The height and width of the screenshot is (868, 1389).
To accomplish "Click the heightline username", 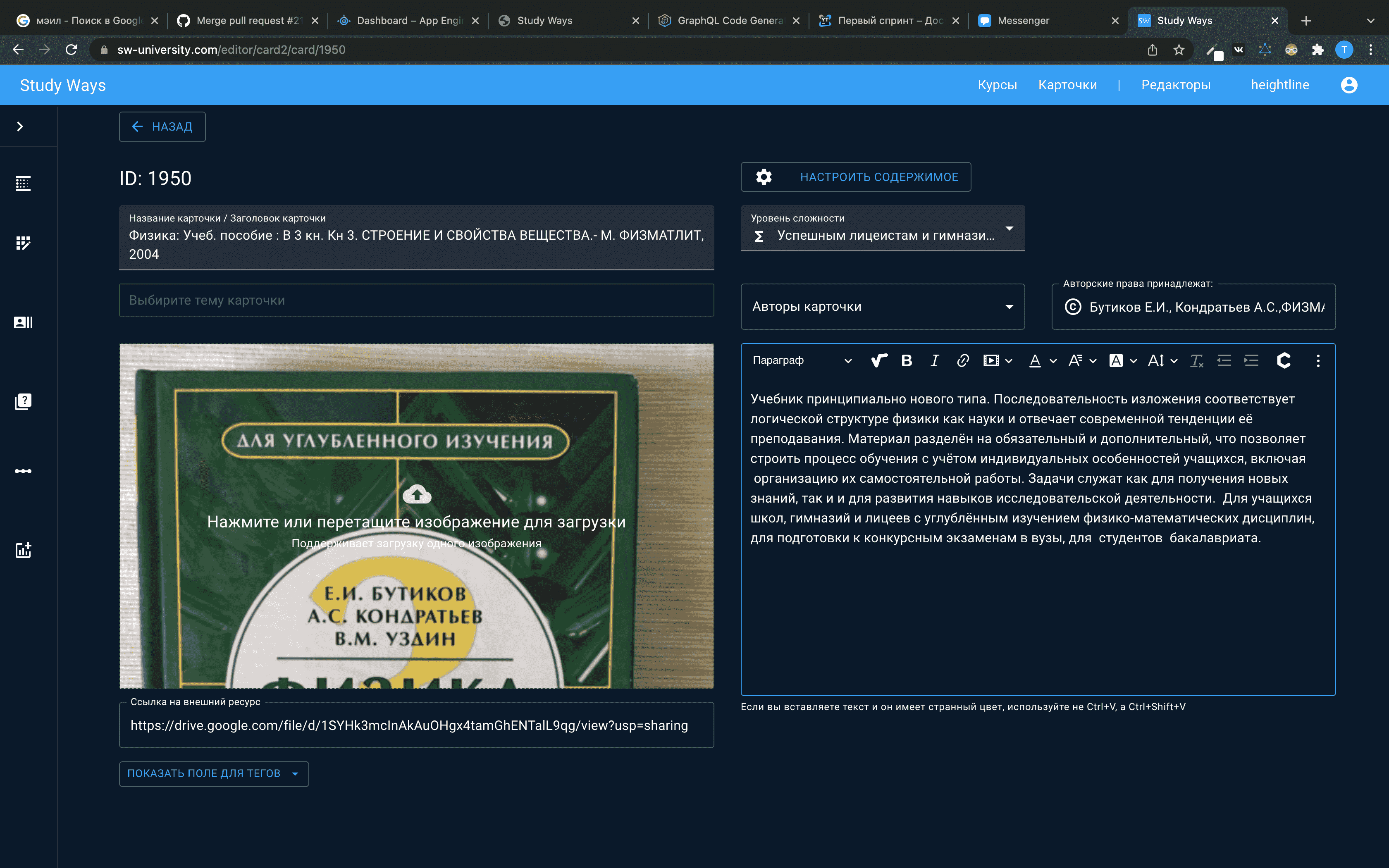I will pos(1280,85).
